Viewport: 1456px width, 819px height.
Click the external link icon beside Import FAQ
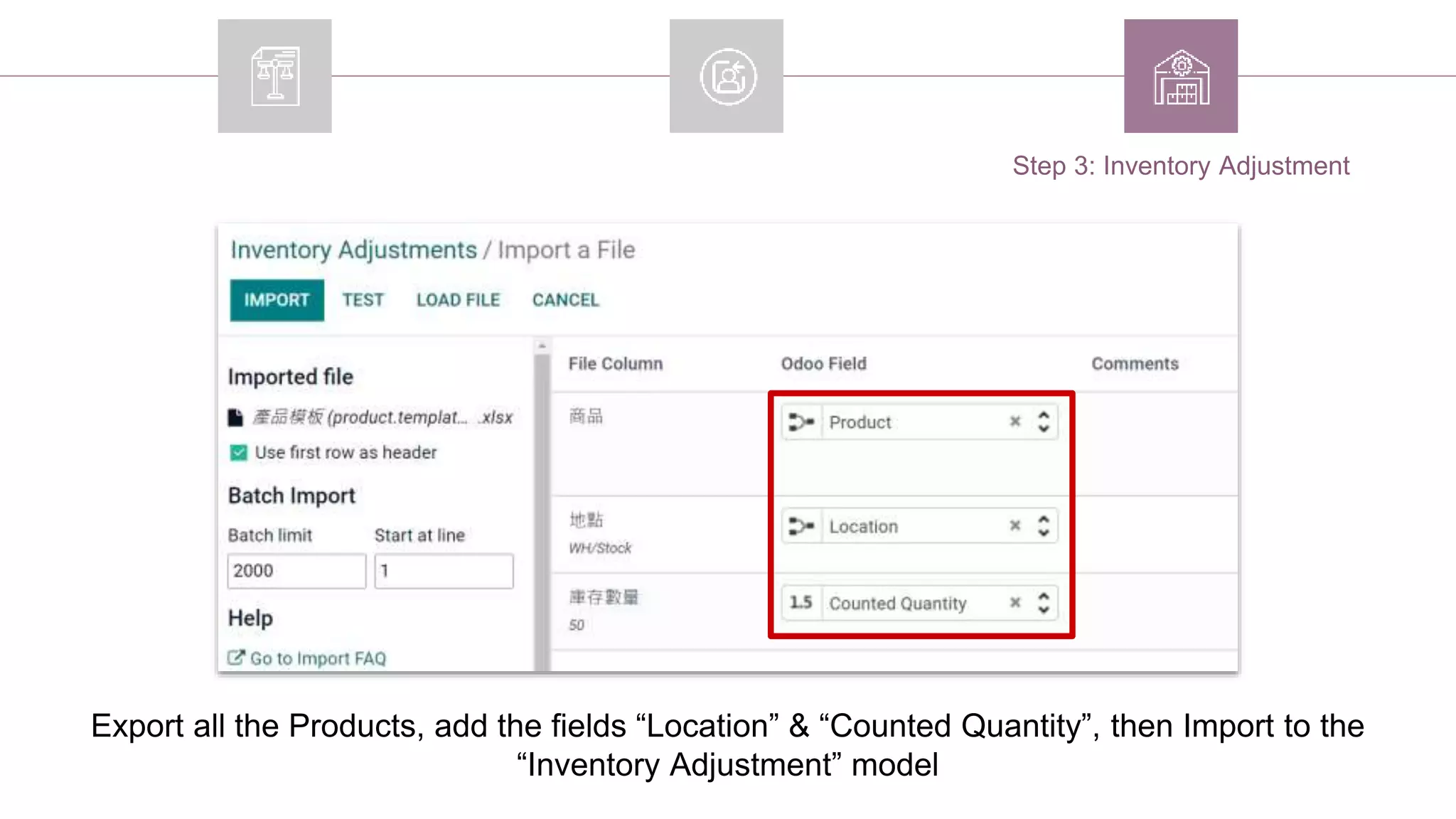pyautogui.click(x=236, y=658)
